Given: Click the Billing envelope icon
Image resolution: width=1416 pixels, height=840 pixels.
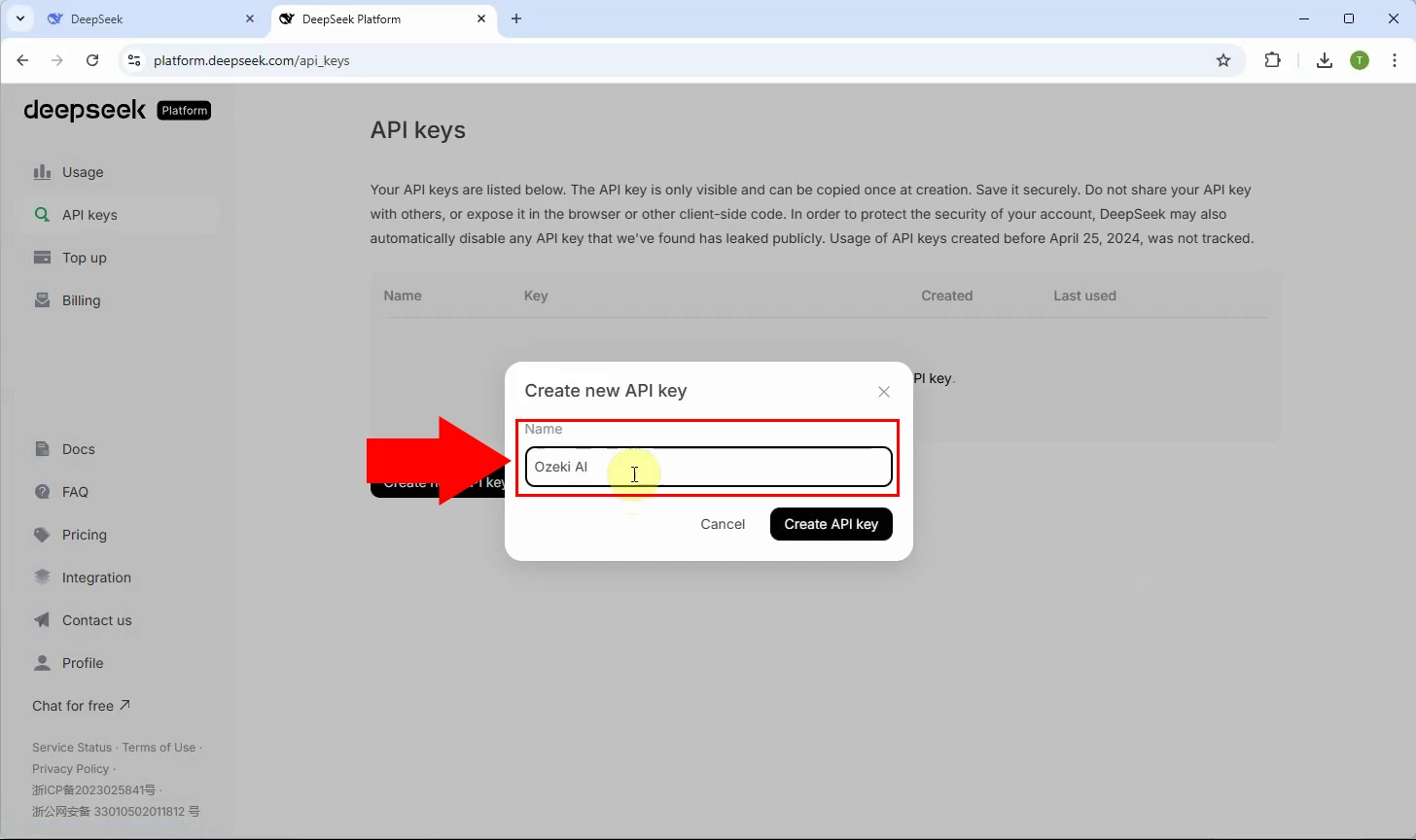Looking at the screenshot, I should point(42,300).
